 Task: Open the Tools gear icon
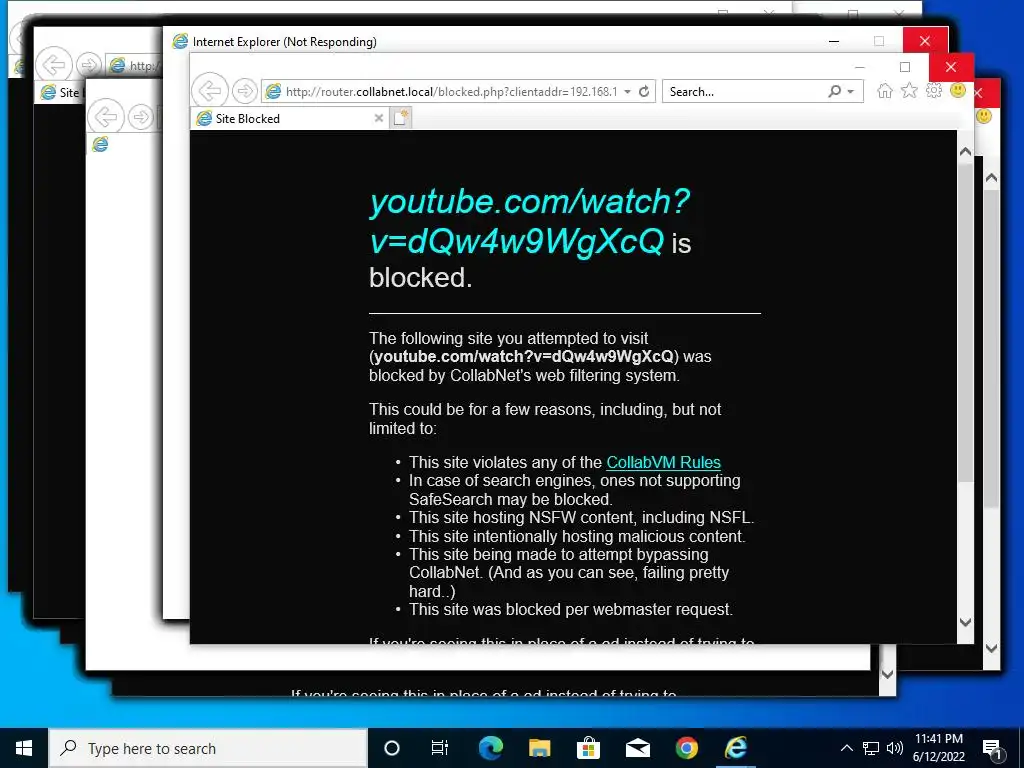934,91
